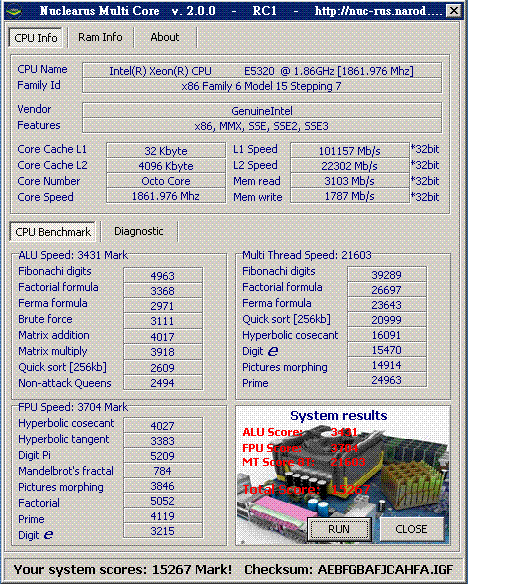
Task: Click the Checksum text in status bar
Action: pos(349,569)
